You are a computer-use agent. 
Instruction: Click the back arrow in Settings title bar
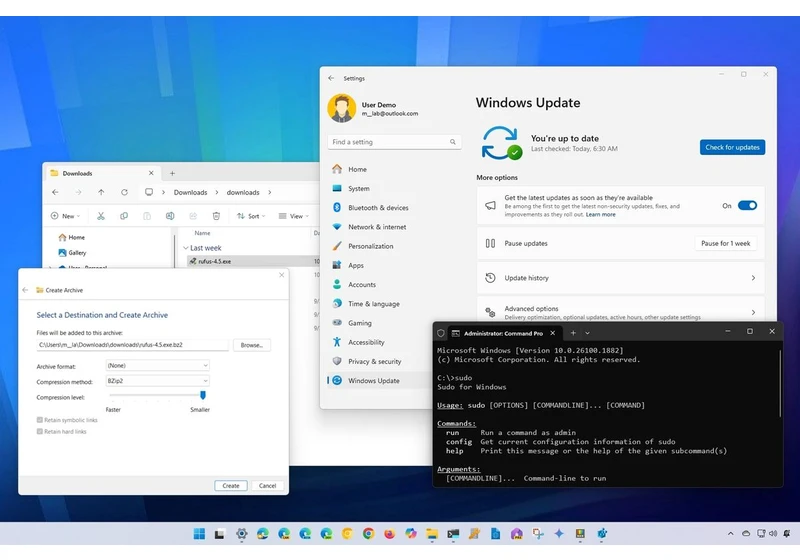pos(331,78)
